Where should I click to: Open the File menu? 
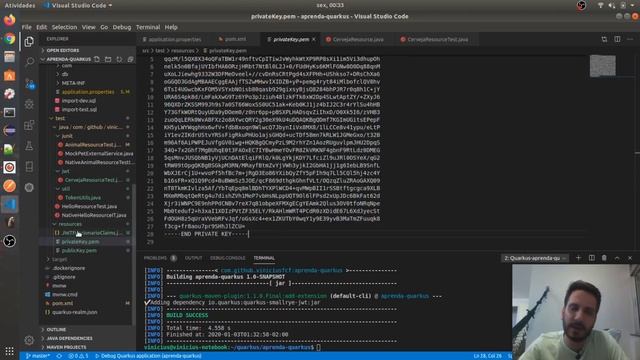pyautogui.click(x=27, y=27)
